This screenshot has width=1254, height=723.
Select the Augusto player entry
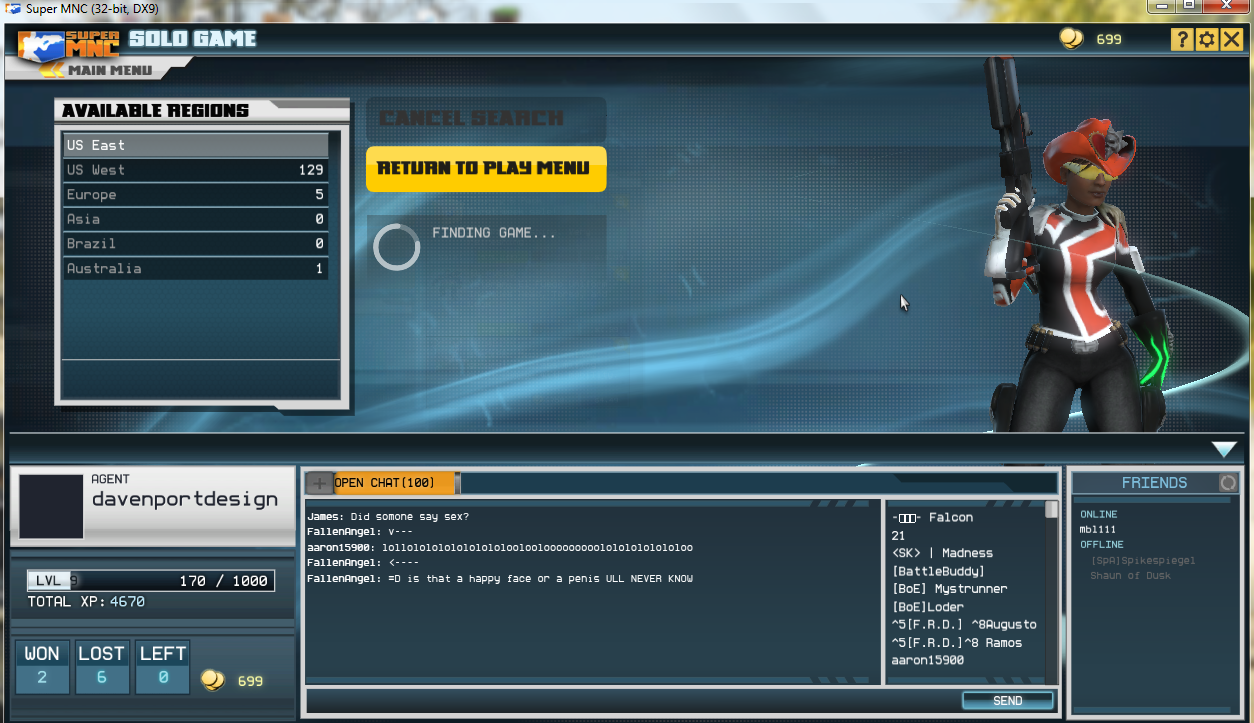(x=964, y=625)
